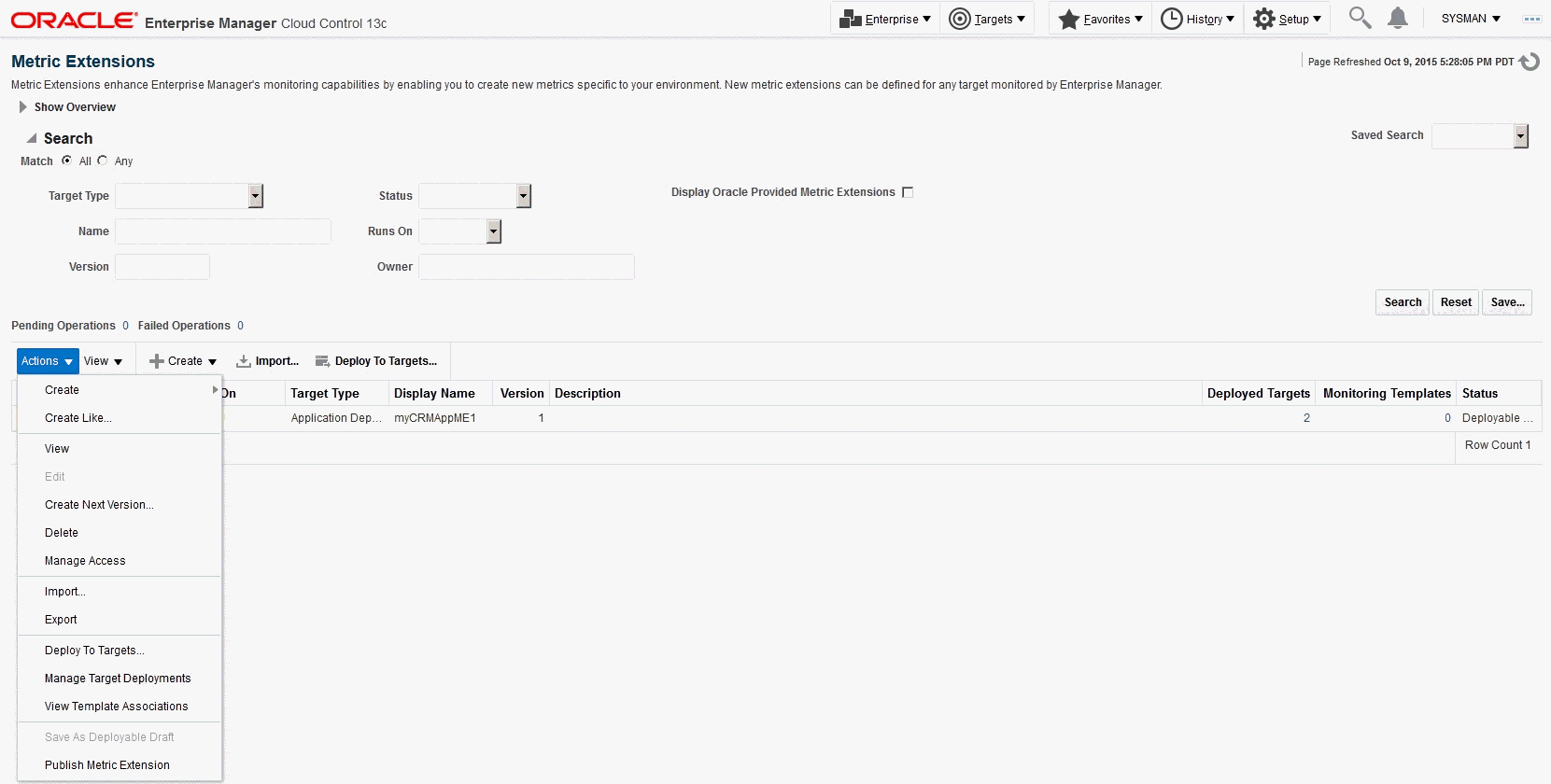Image resolution: width=1551 pixels, height=784 pixels.
Task: Click the Version input field
Action: tap(162, 267)
